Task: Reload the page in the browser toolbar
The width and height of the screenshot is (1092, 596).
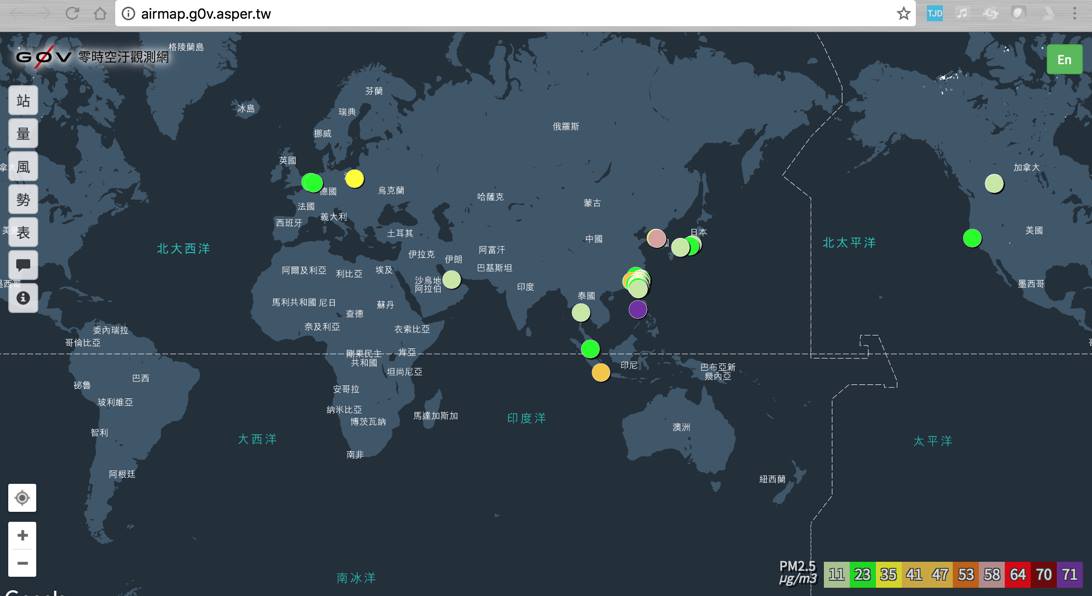Action: [x=72, y=13]
